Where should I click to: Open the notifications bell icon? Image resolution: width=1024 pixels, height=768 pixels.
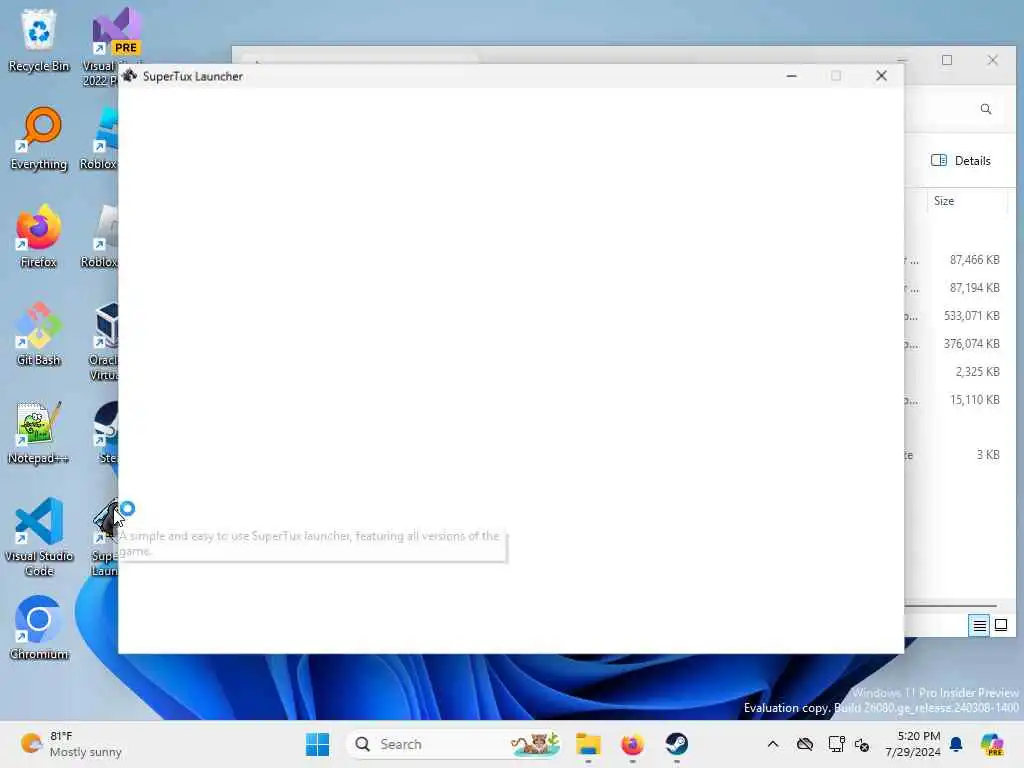[x=956, y=744]
